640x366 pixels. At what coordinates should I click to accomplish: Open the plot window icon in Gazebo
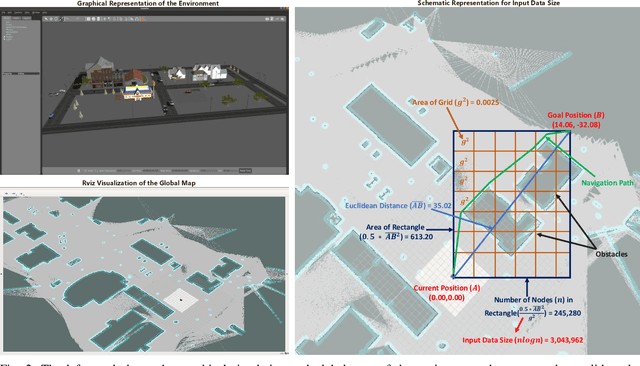click(277, 19)
